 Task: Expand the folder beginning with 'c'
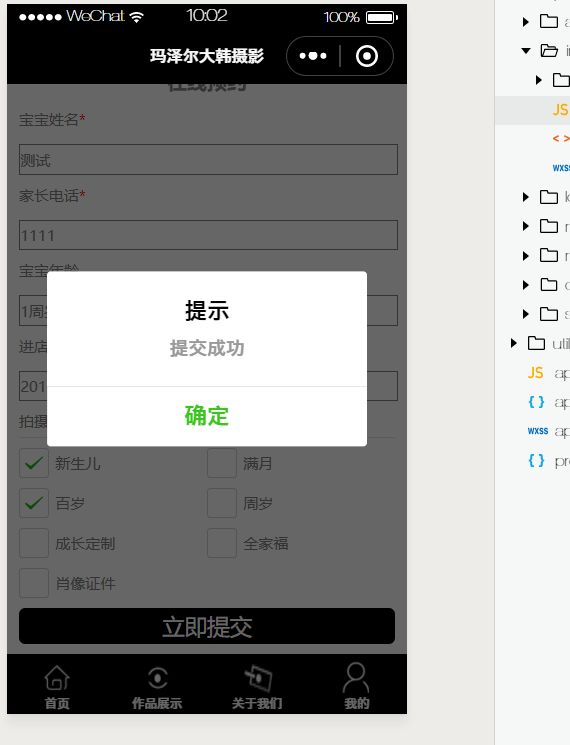tap(525, 285)
